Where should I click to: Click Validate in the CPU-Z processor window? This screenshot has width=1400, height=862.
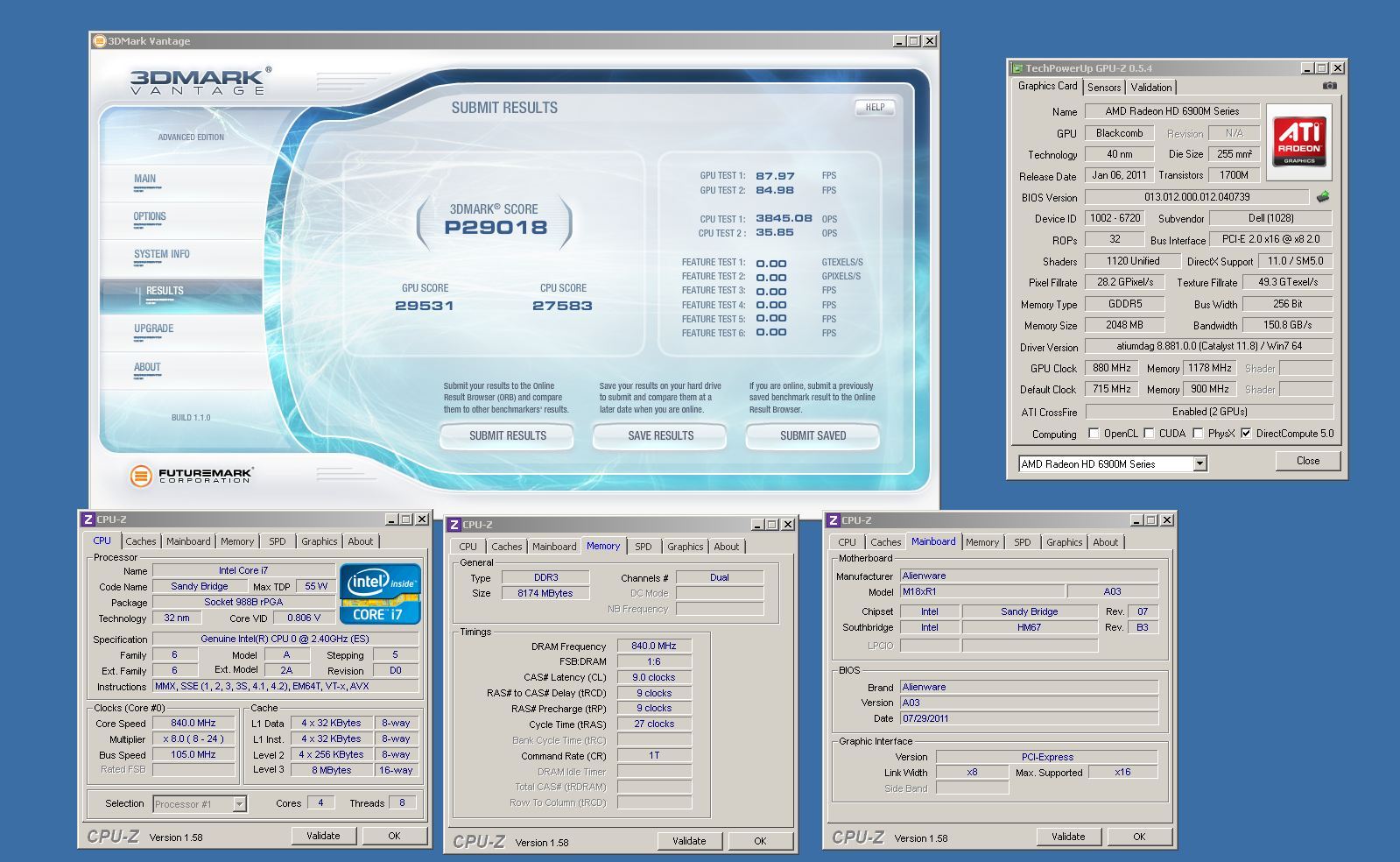click(x=323, y=836)
